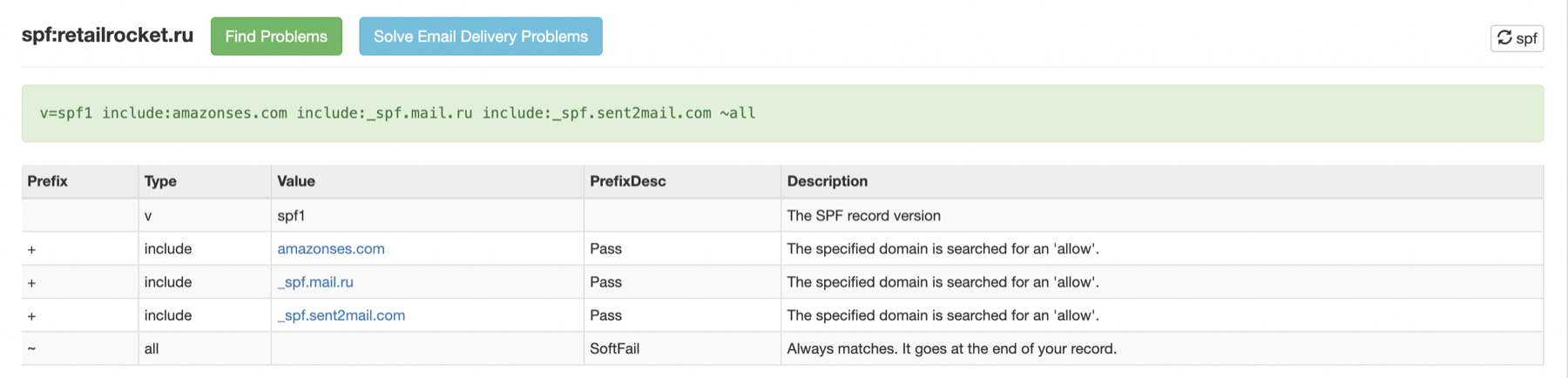Refresh the spf lookup button

coord(1517,38)
